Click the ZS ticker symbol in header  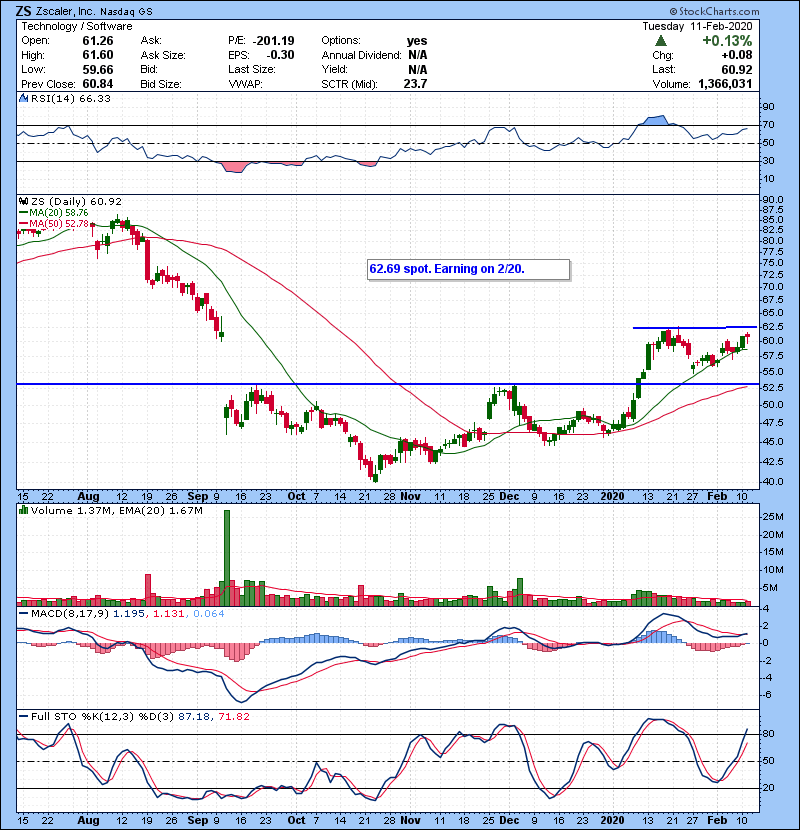coord(24,11)
